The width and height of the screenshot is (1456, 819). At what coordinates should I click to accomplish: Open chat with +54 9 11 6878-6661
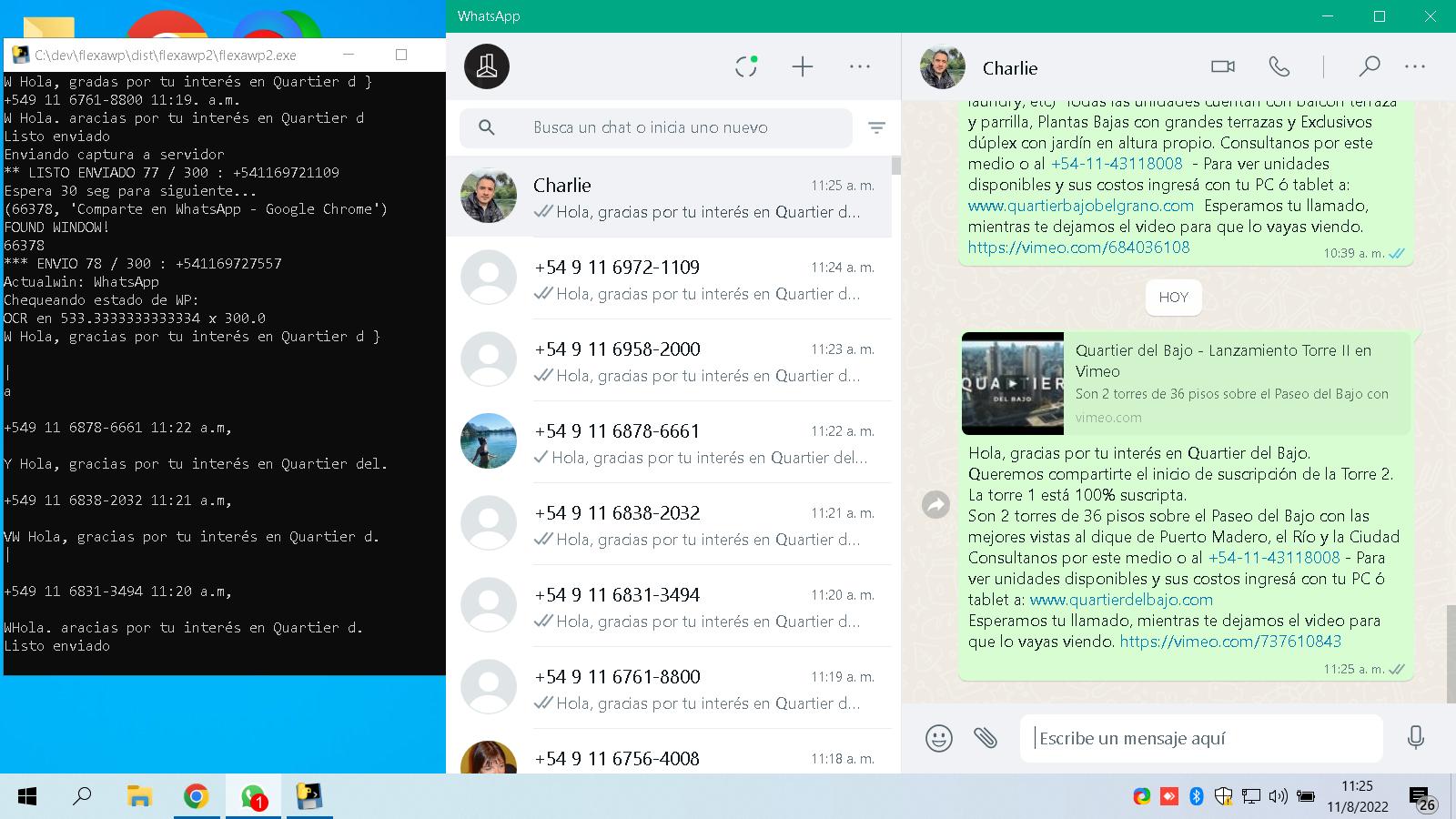click(x=669, y=442)
